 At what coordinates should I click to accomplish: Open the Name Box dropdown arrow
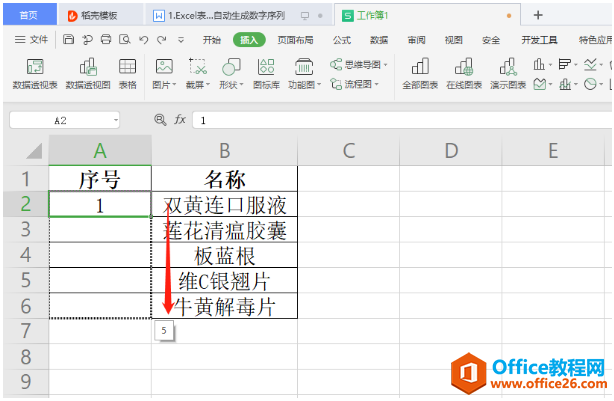[x=116, y=119]
